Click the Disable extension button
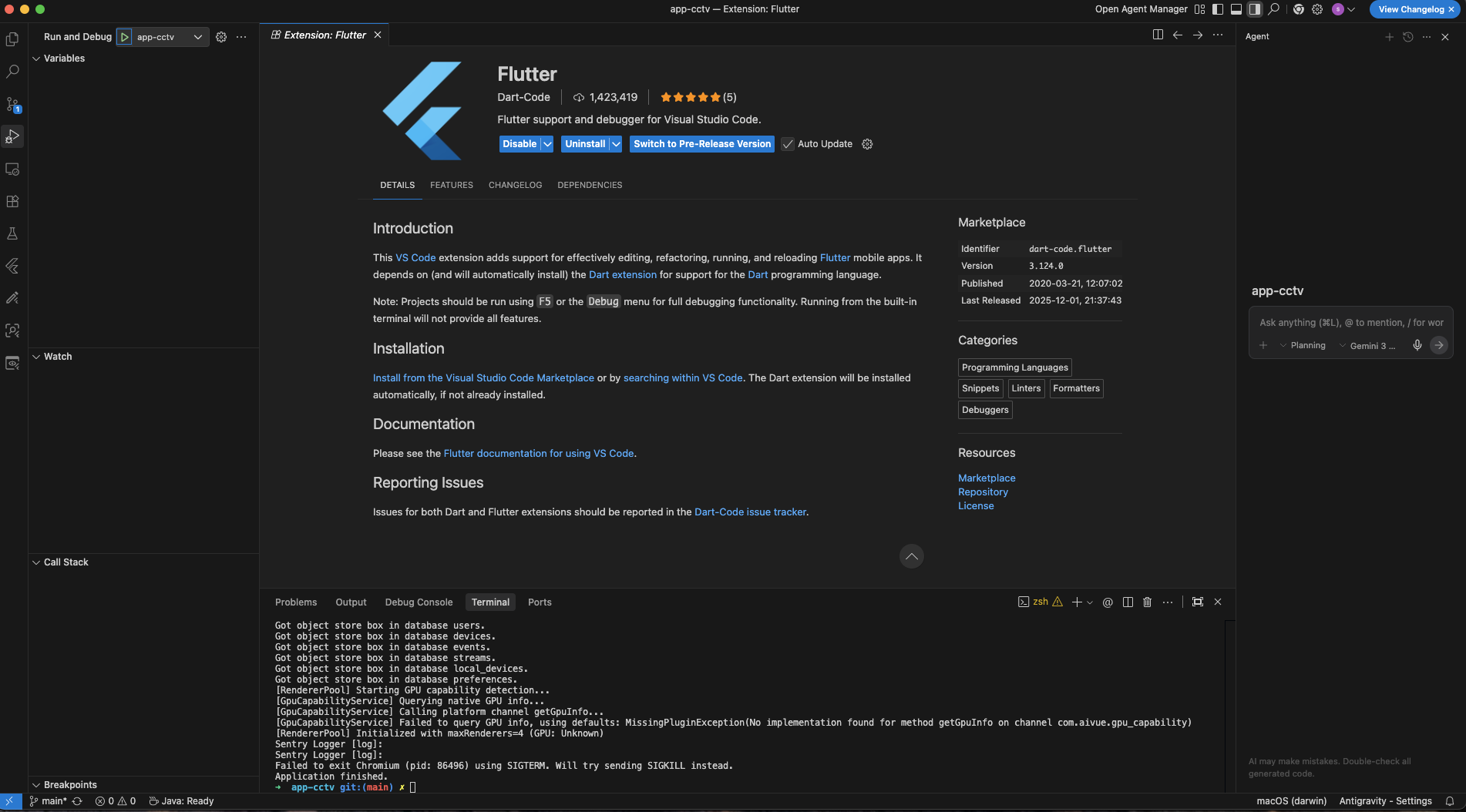 519,144
